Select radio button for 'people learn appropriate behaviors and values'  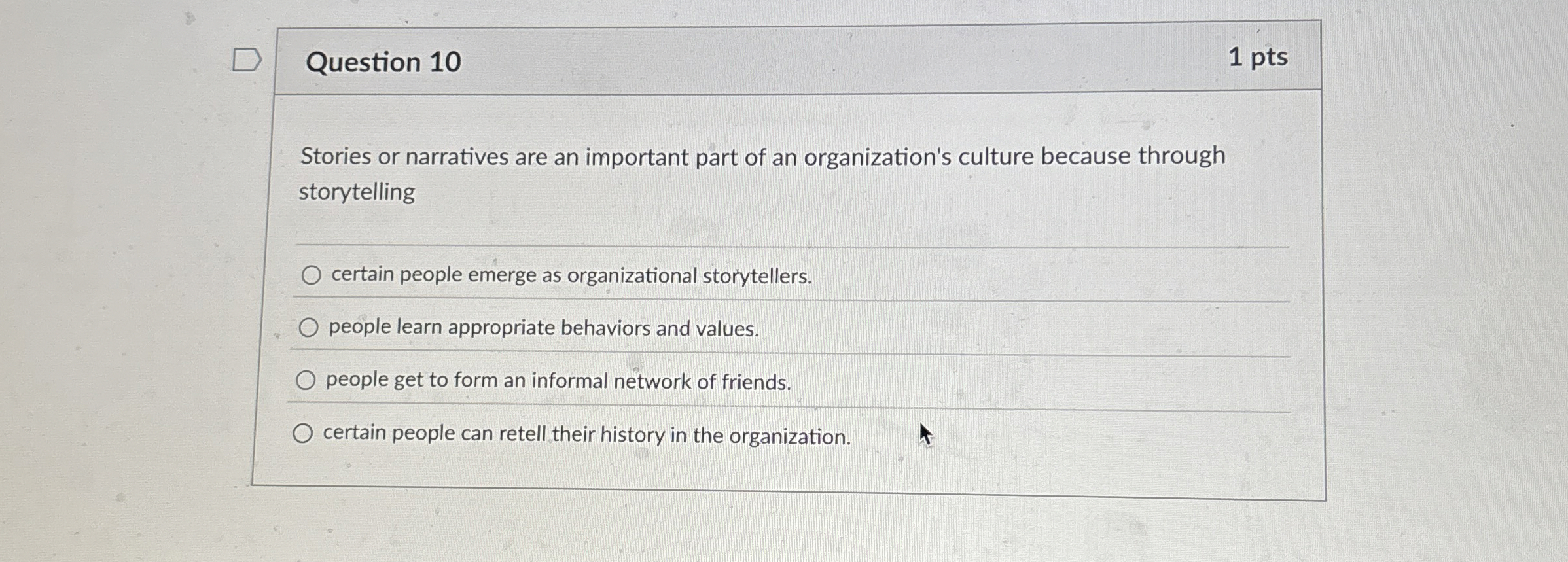(310, 326)
